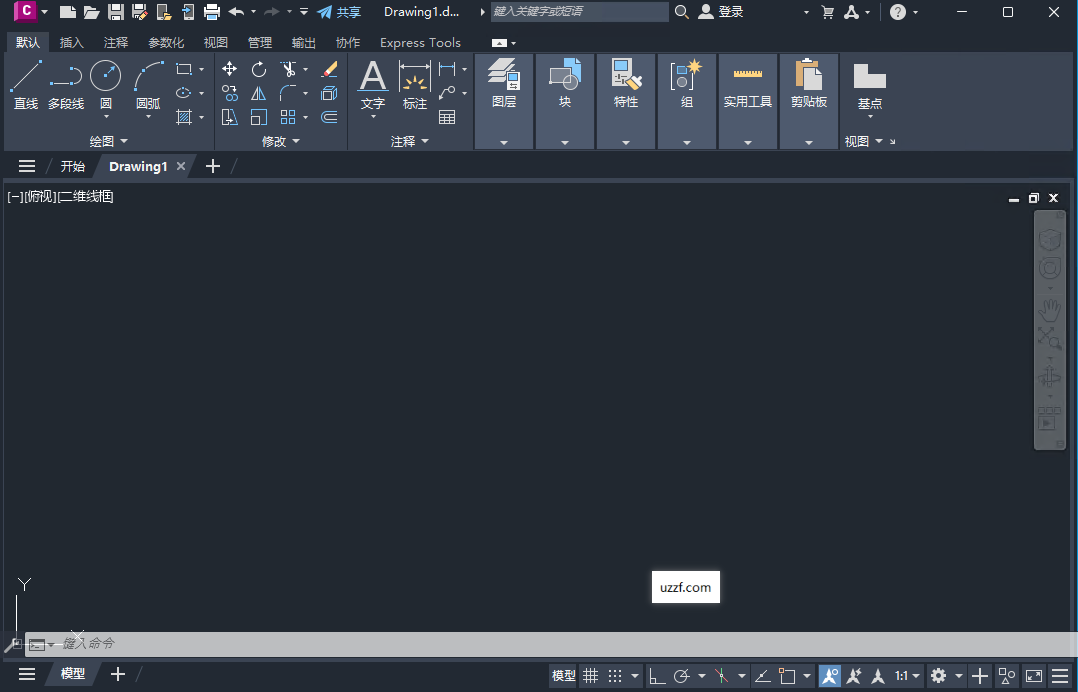The width and height of the screenshot is (1078, 692).
Task: Select the Move tool in the Modify panel
Action: (x=229, y=69)
